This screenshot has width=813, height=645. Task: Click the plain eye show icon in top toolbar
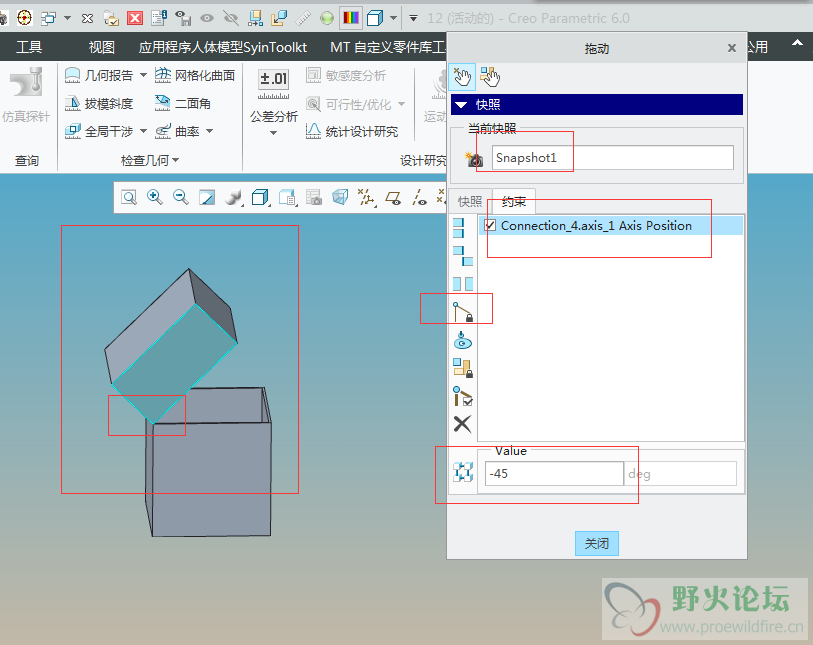207,19
